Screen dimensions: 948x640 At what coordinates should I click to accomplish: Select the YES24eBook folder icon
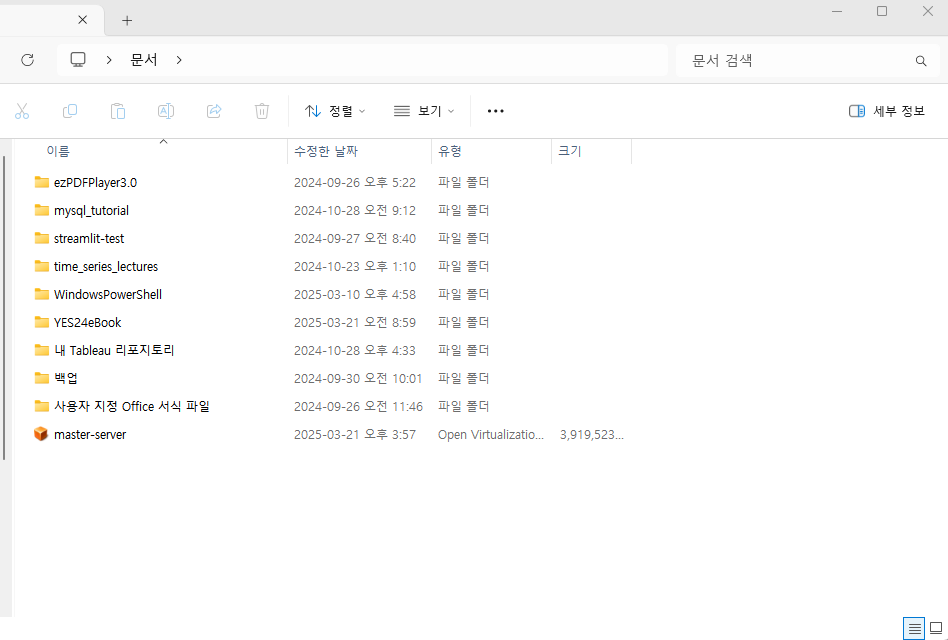[x=42, y=322]
